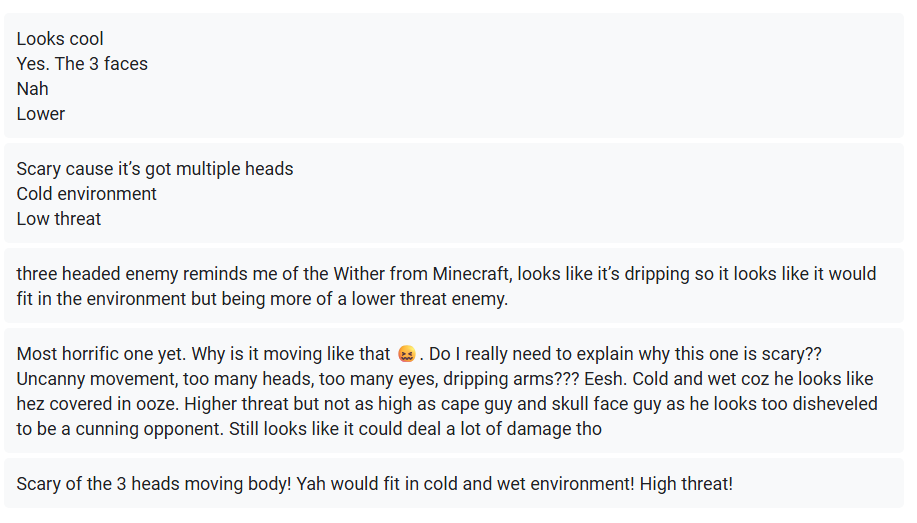This screenshot has width=917, height=523.
Task: Click the woozy face emoji in the response
Action: click(x=406, y=354)
